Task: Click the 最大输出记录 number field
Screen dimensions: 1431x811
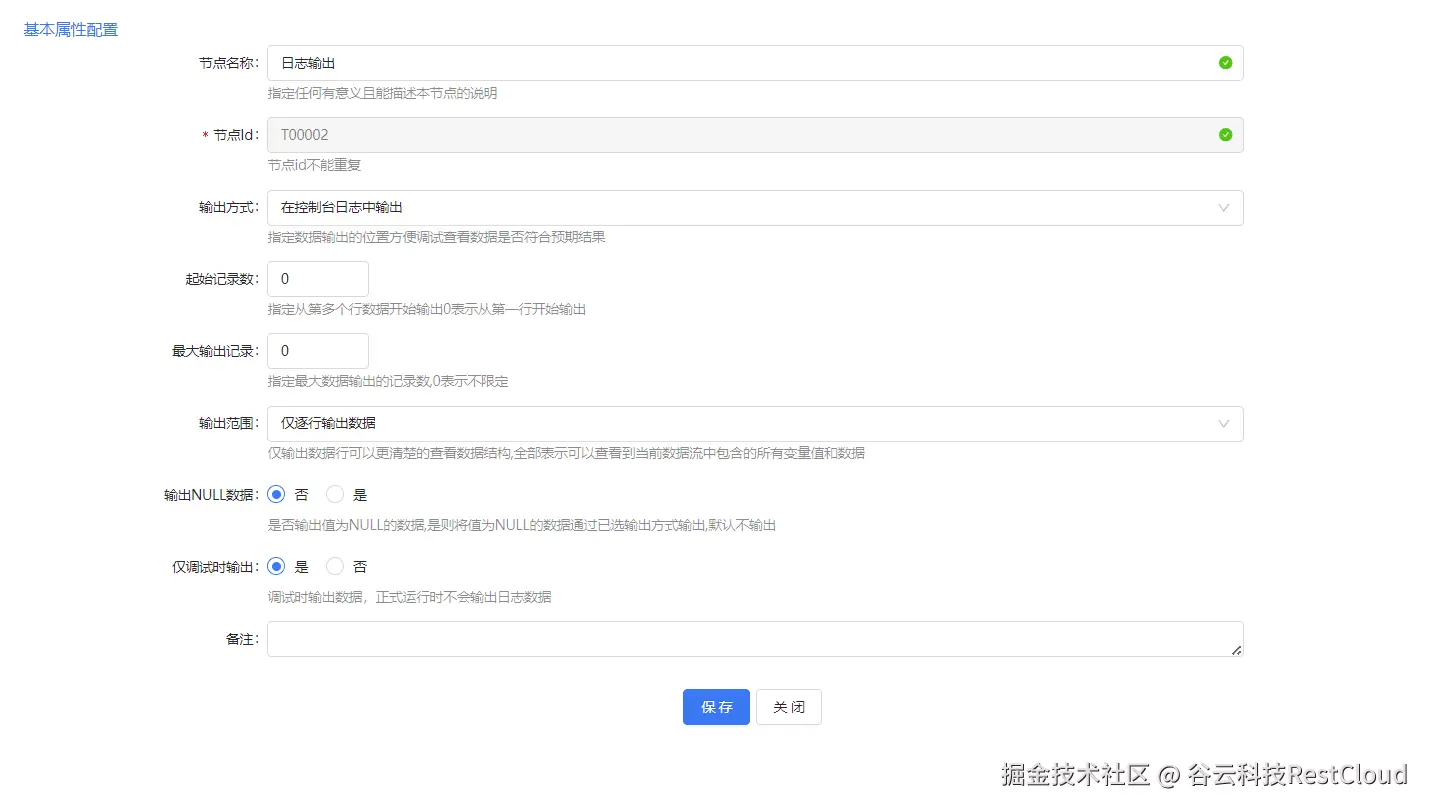Action: click(317, 350)
